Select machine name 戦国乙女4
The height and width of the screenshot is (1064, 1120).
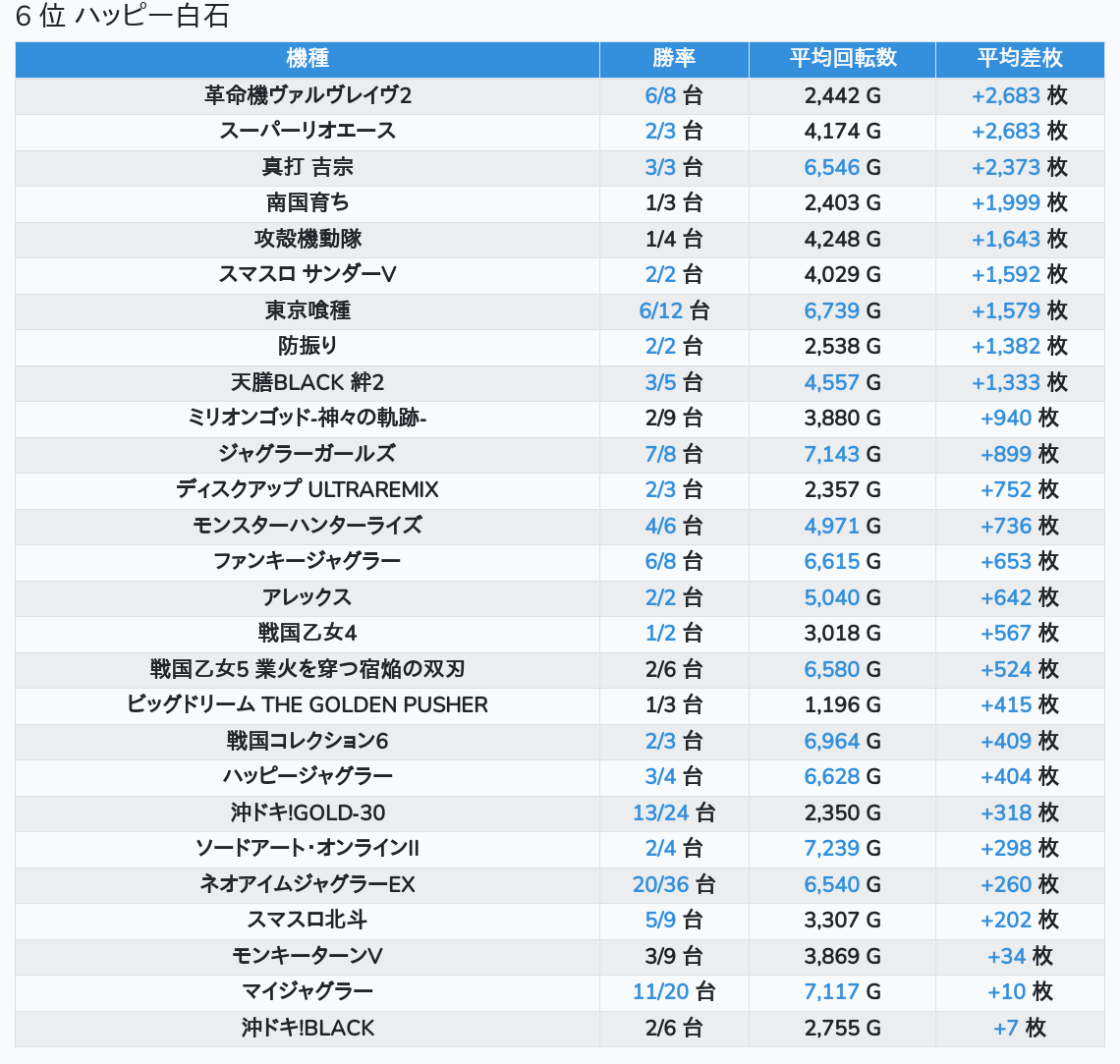tap(308, 634)
